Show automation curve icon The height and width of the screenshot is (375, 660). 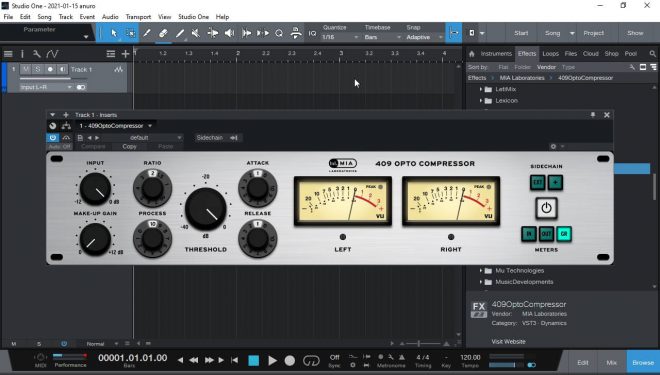[52, 54]
